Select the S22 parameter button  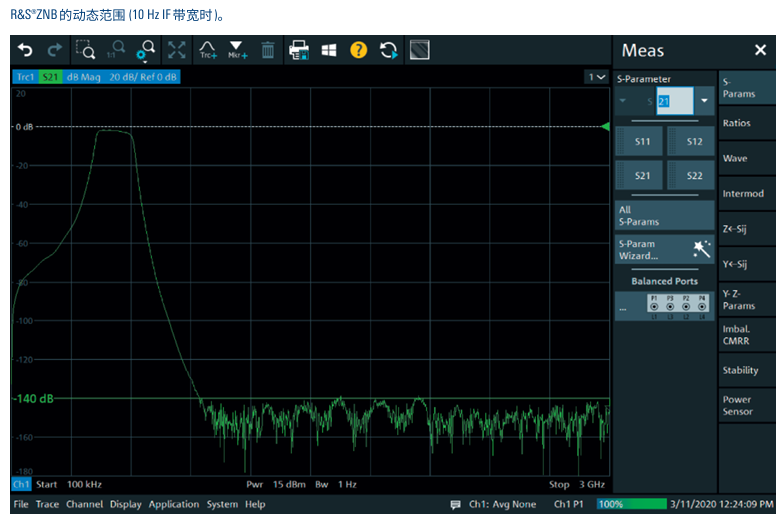pyautogui.click(x=694, y=175)
